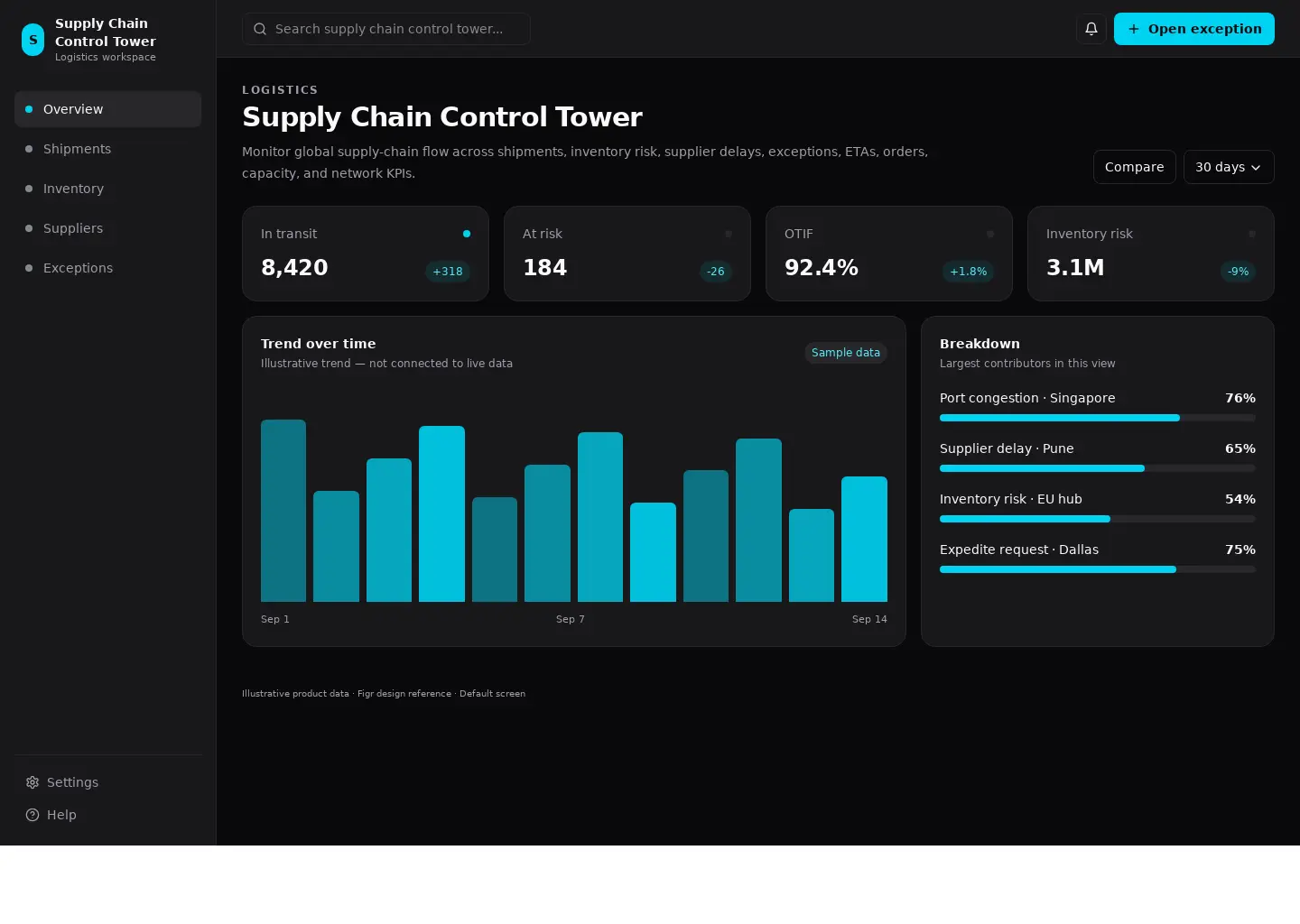Click the Sep 14 axis label
This screenshot has width=1300, height=924.
click(x=869, y=619)
